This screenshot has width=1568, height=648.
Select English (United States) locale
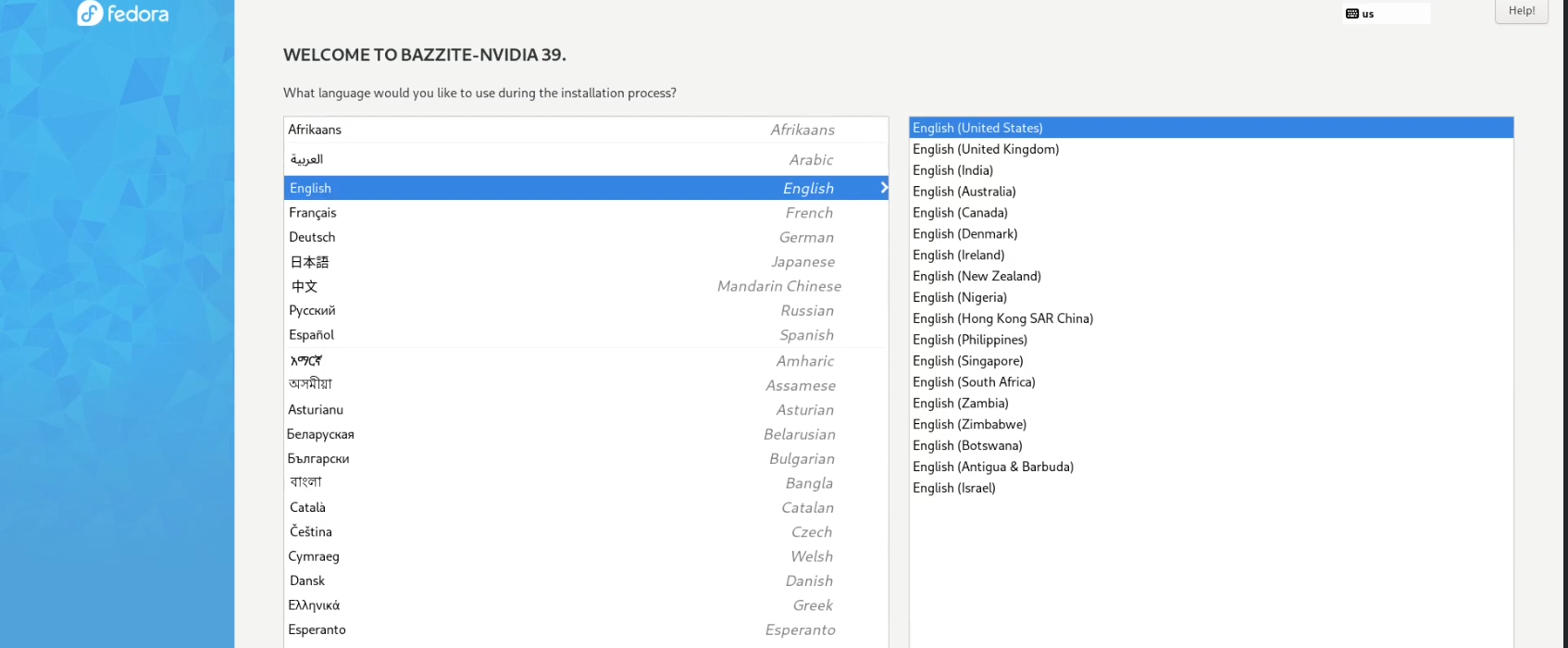point(1211,128)
